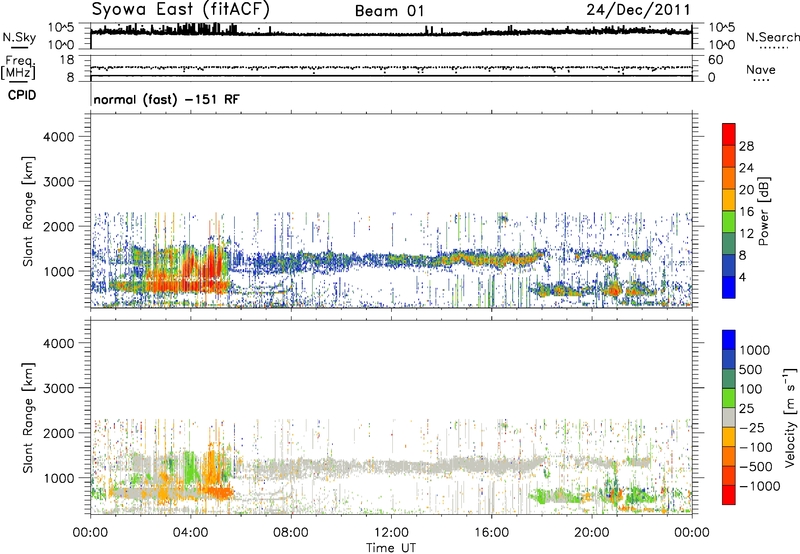This screenshot has width=800, height=554.
Task: Click 'Slant Range [km]' label of power panel
Action: point(29,211)
